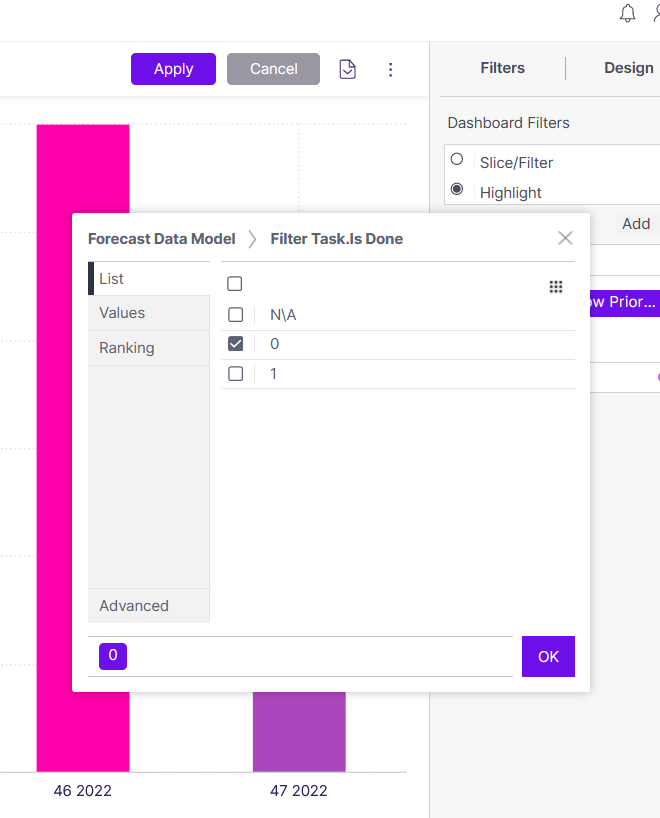Click the save widget document icon

coord(347,69)
